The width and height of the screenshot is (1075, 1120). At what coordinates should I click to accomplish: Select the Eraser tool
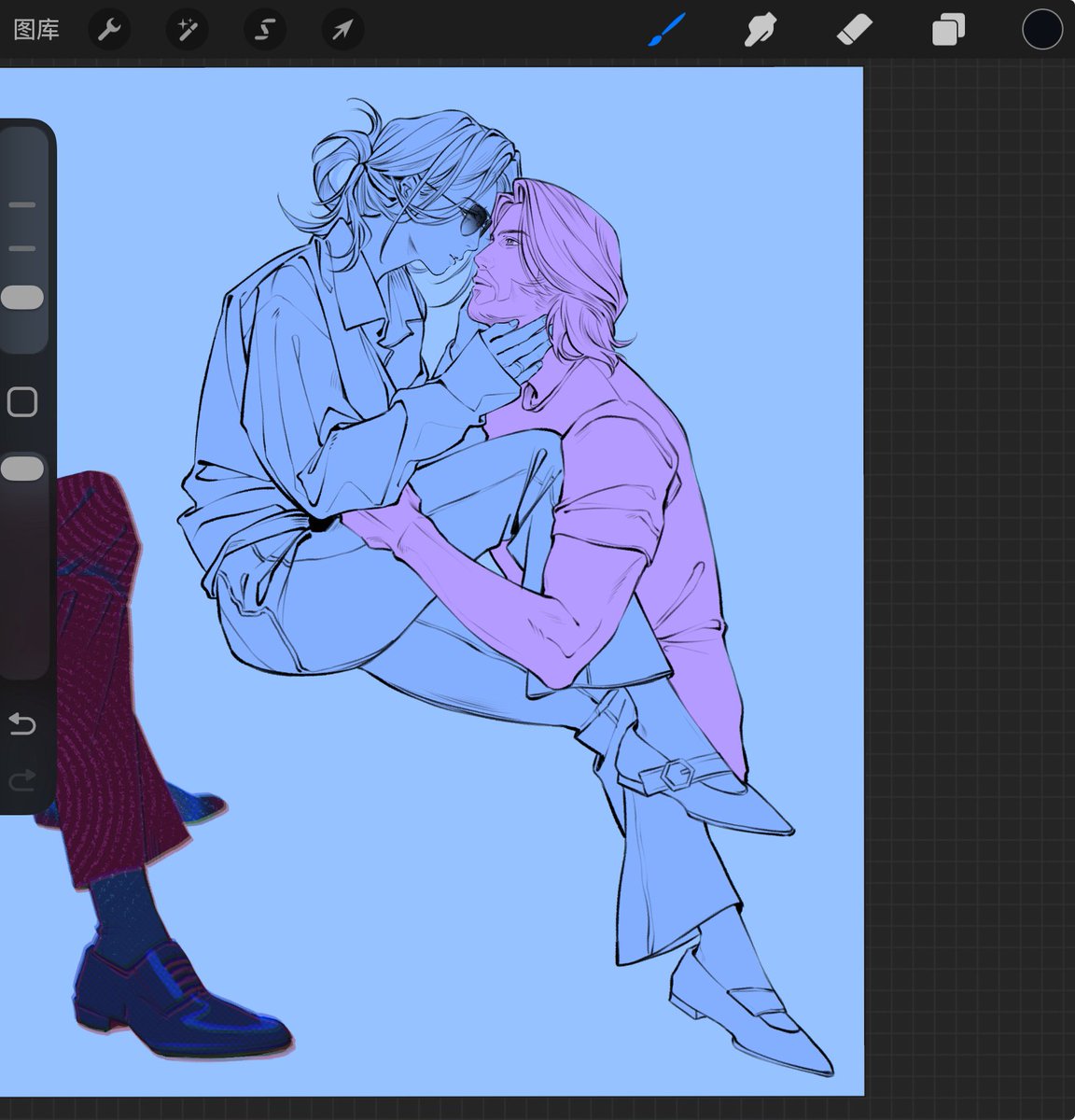pos(854,30)
